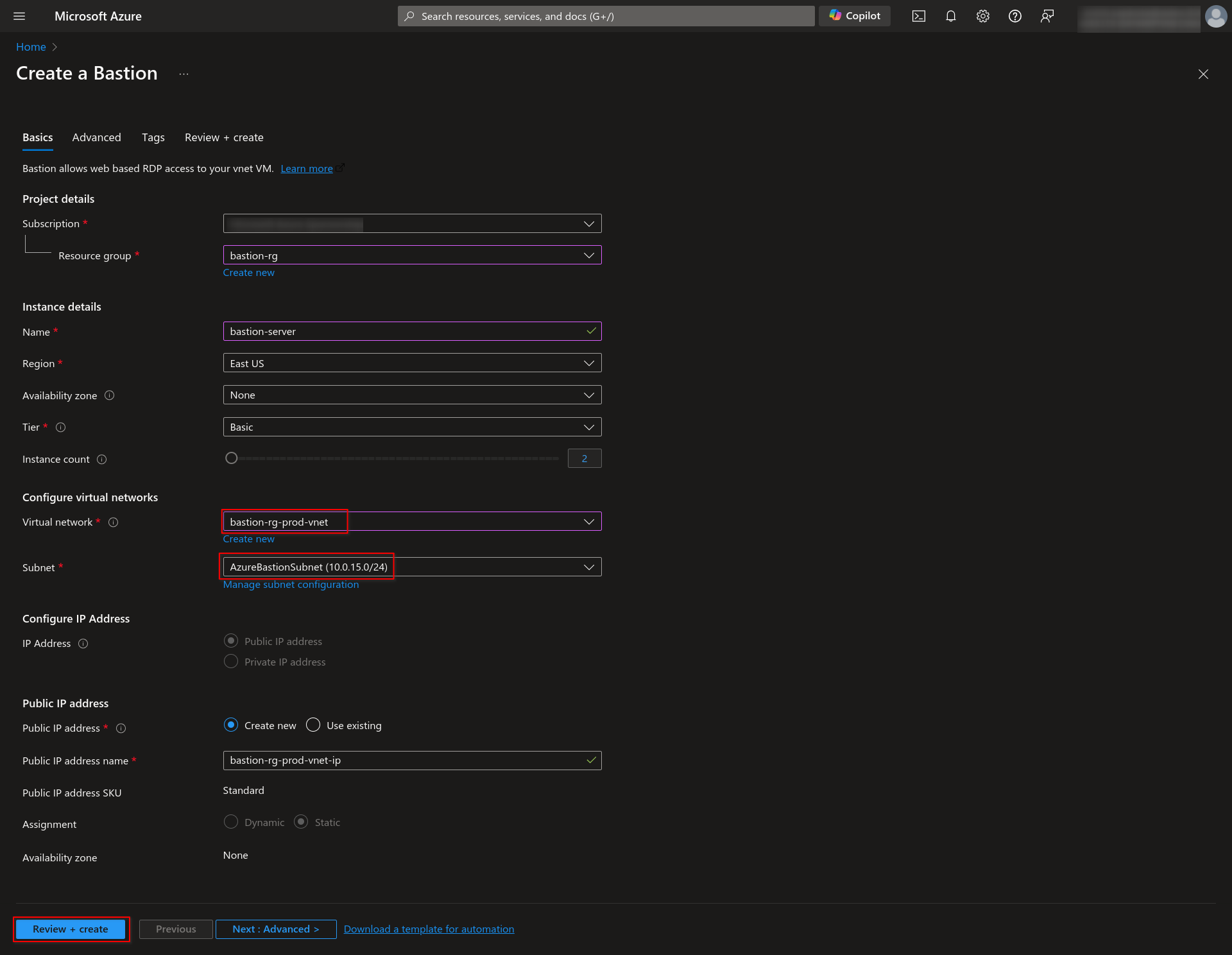Open the portal hamburger menu

19,16
